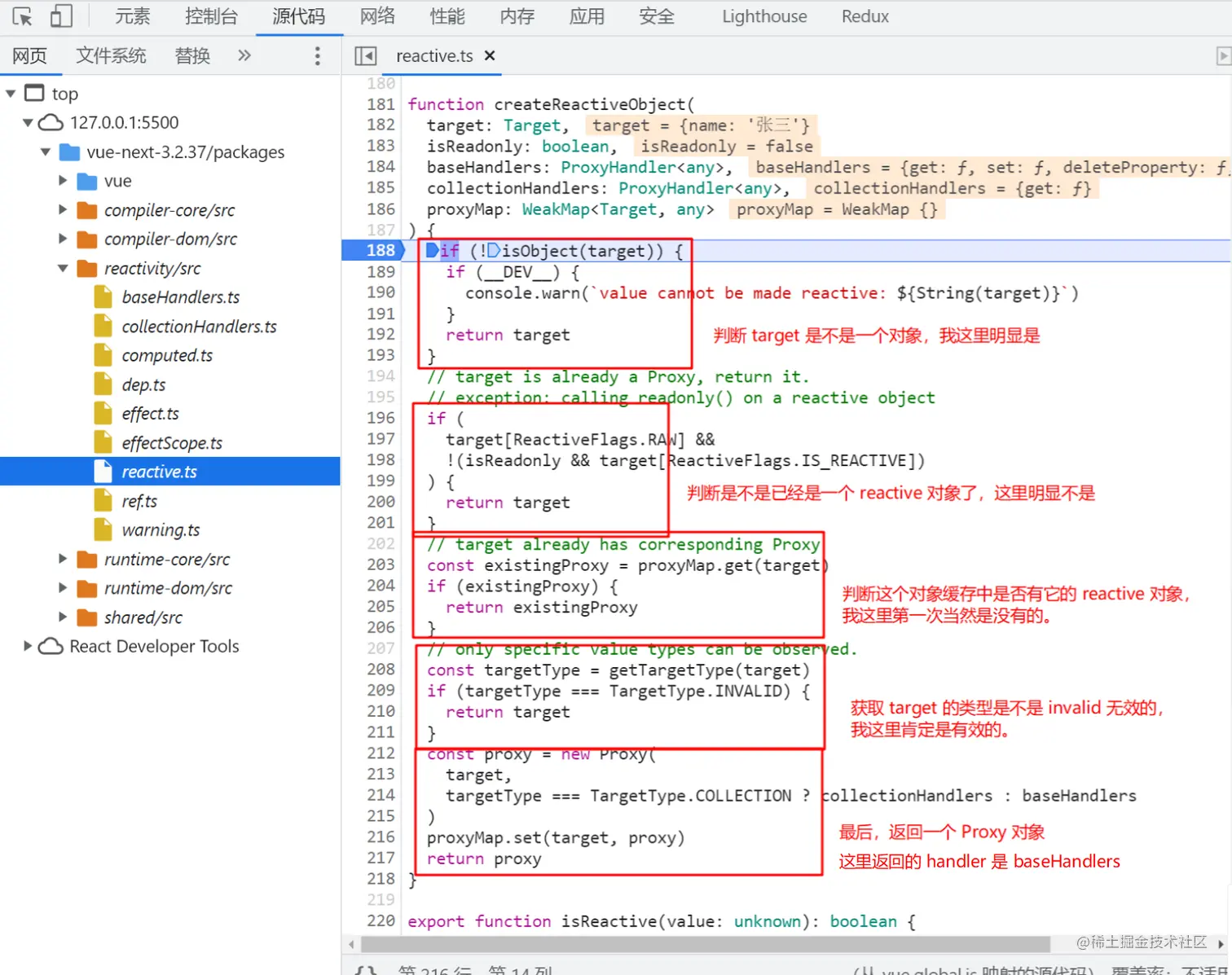Open the 内存 tab
1232x975 pixels.
517,16
